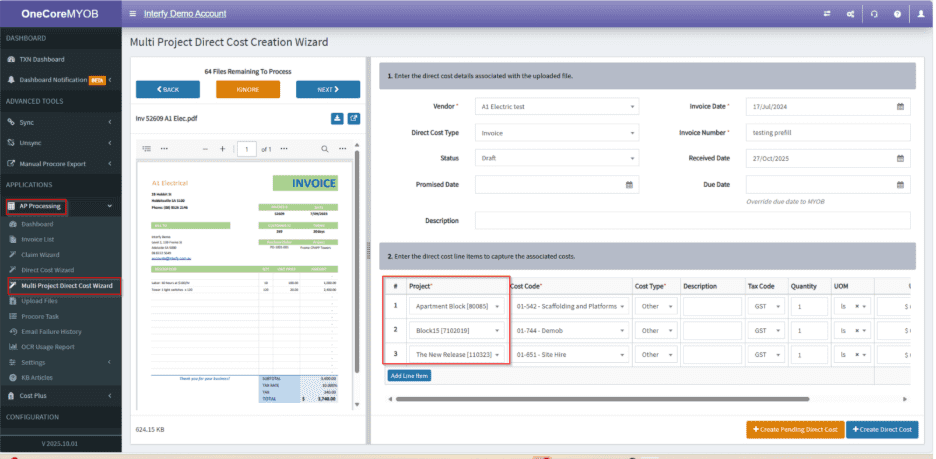Select Project dropdown for Apartment Block row
Screen dimensions: 936x459
(x=456, y=305)
